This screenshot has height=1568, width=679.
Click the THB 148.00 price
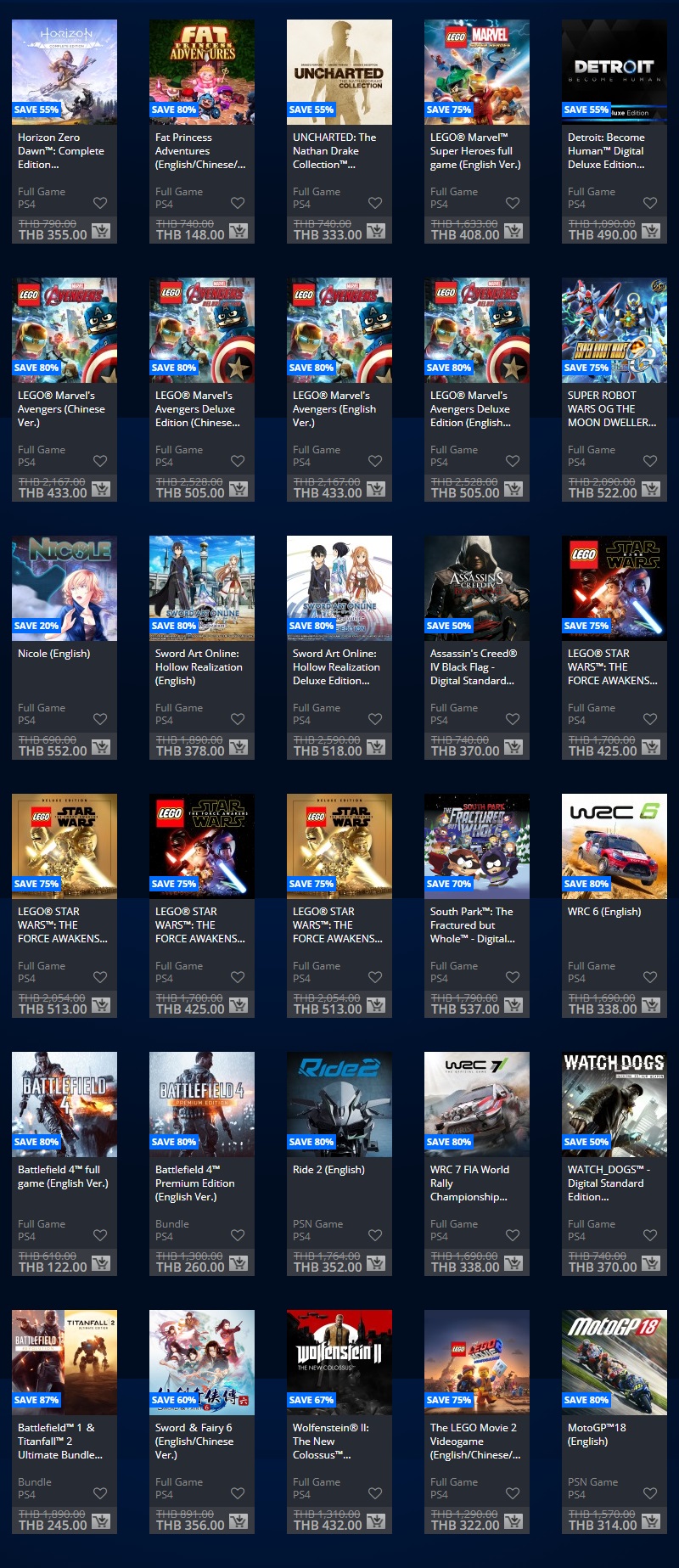tap(190, 235)
